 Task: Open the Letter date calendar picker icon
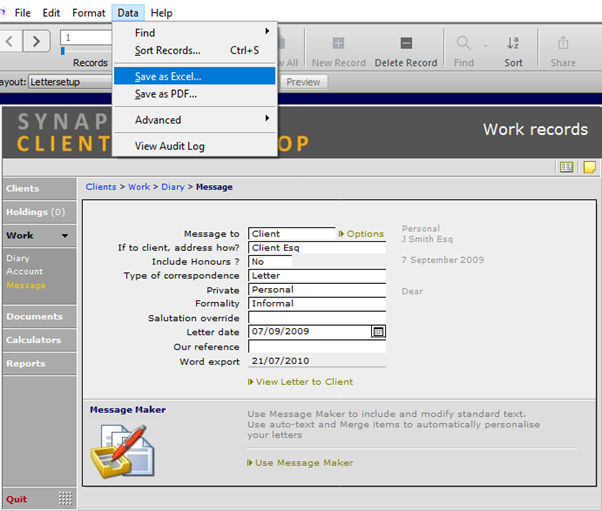point(378,331)
